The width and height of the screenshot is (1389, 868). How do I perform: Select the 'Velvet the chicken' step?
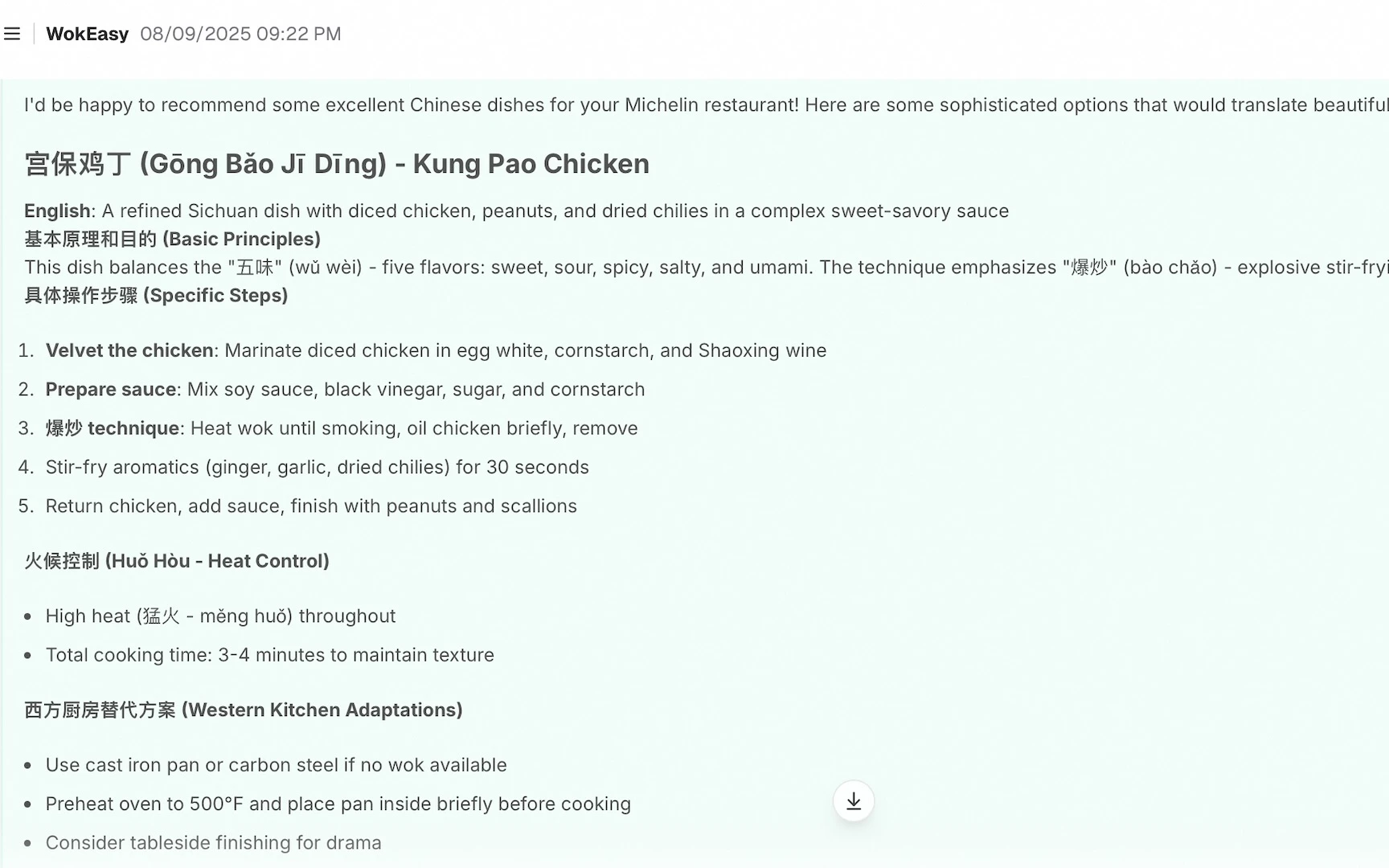coord(436,350)
